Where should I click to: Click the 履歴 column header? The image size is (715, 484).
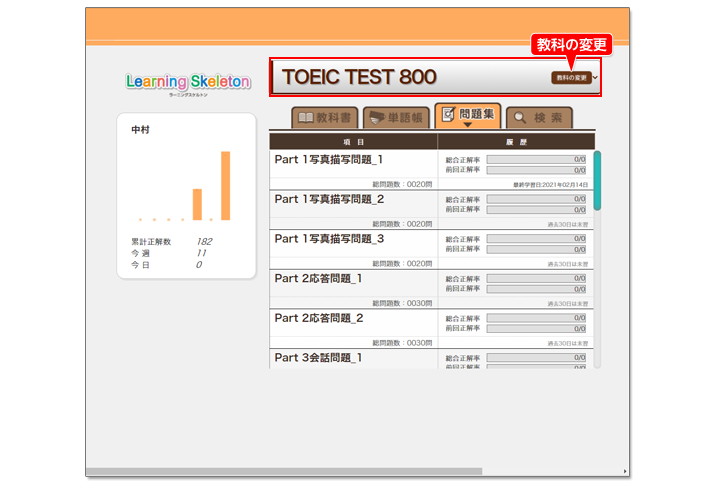[x=516, y=142]
